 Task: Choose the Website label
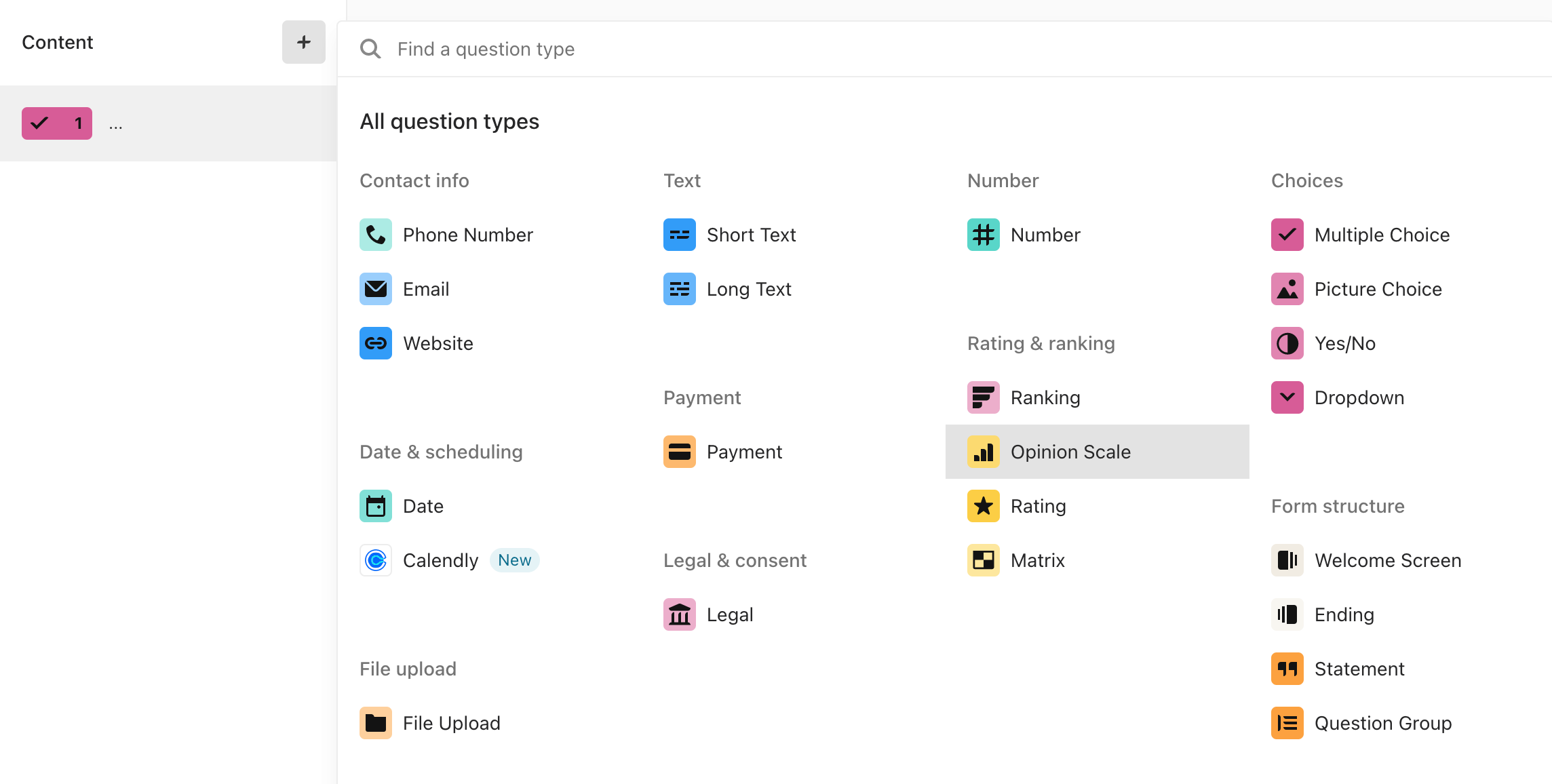coord(438,343)
